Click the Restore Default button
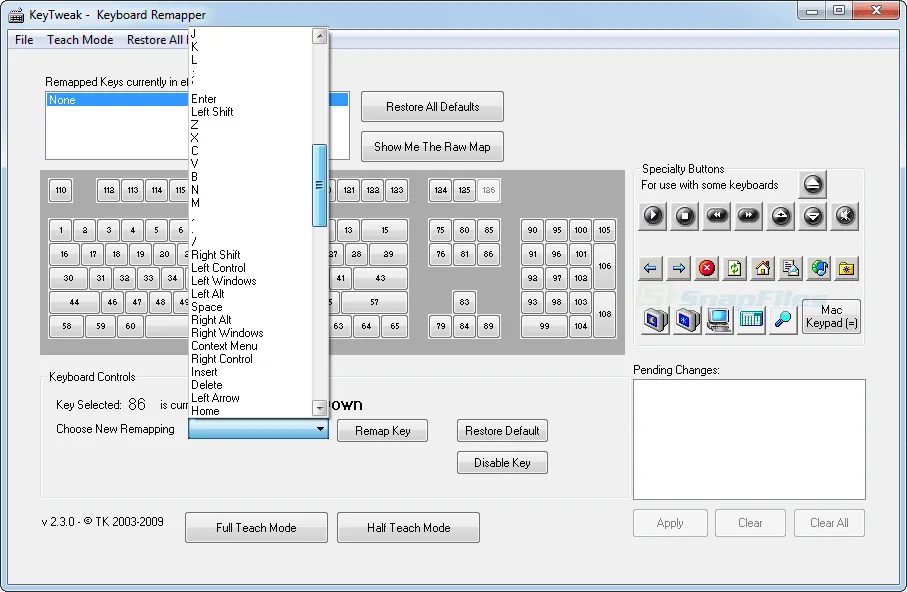The image size is (907, 592). tap(502, 431)
